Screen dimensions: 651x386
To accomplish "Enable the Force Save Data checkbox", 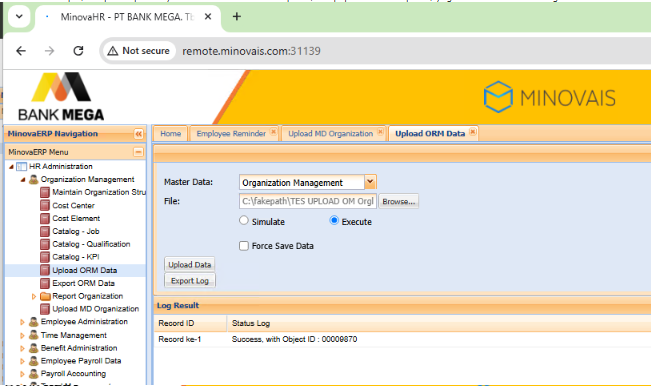I will pos(244,246).
